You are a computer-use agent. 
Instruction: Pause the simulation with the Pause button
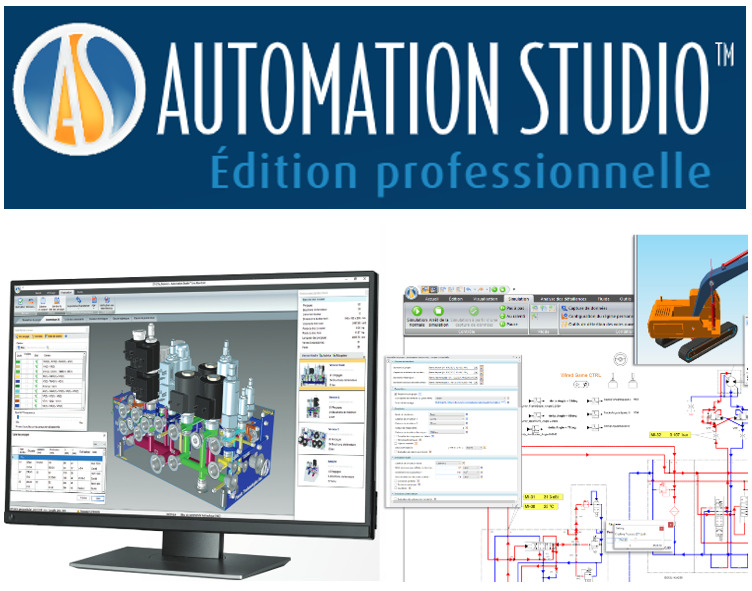tap(509, 324)
